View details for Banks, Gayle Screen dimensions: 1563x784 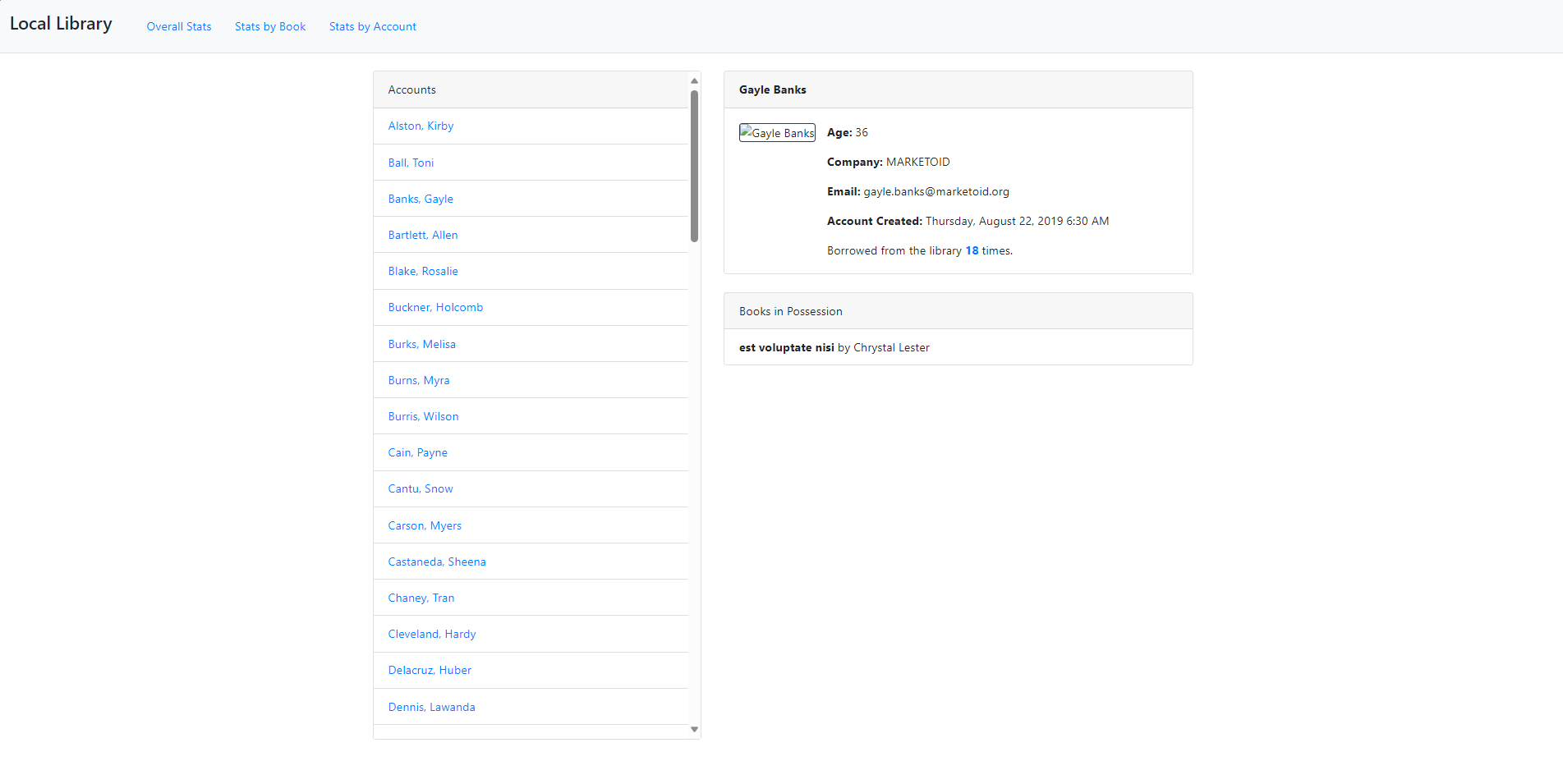coord(421,198)
